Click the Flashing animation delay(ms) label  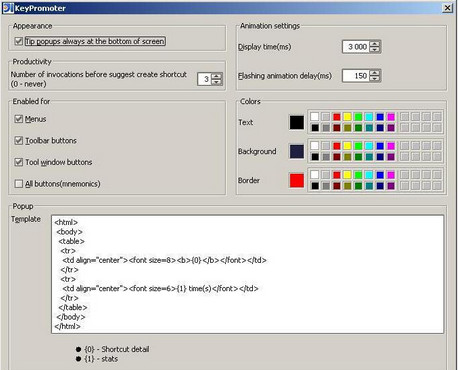pos(285,76)
